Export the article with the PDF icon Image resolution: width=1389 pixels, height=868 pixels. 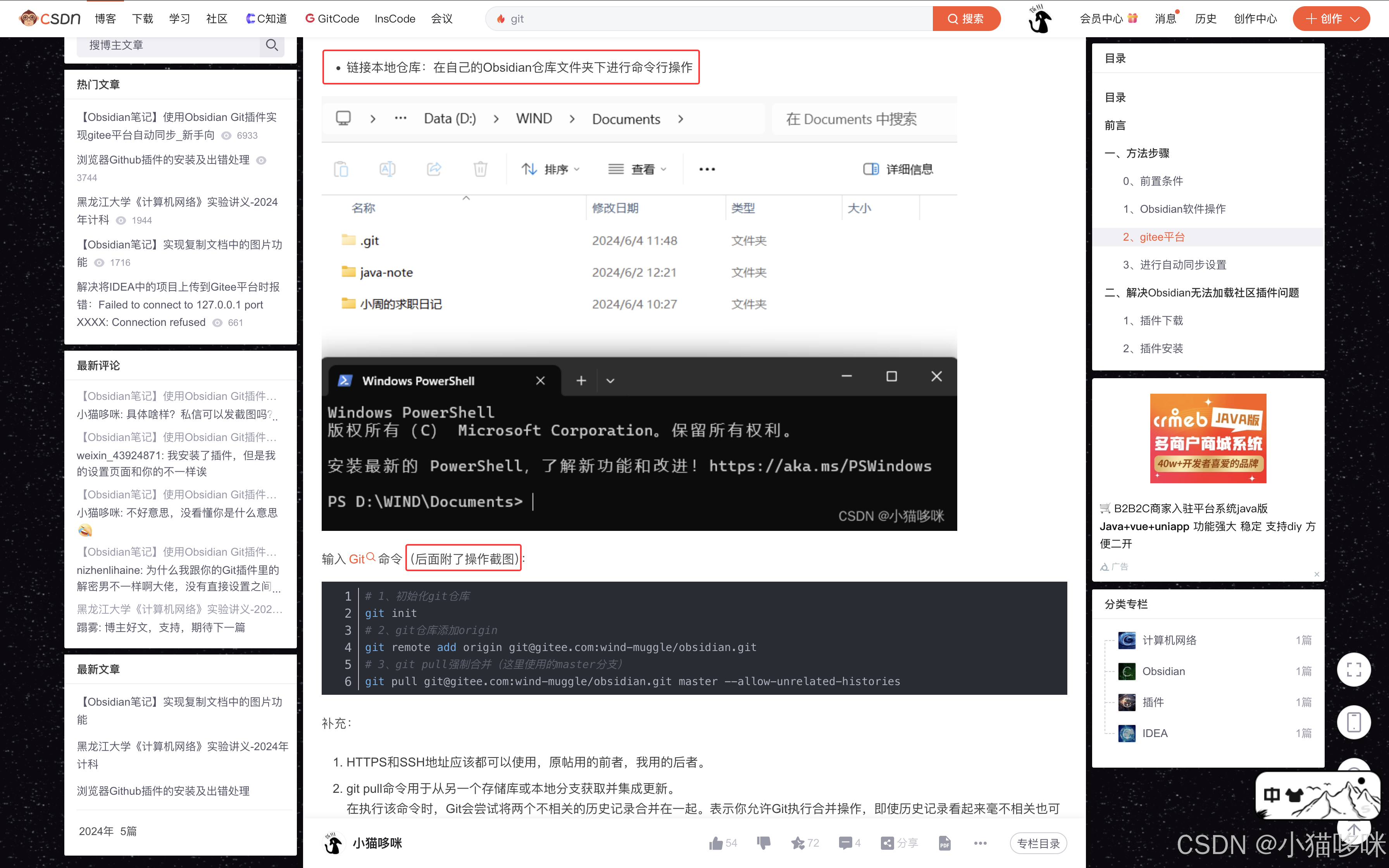(945, 843)
